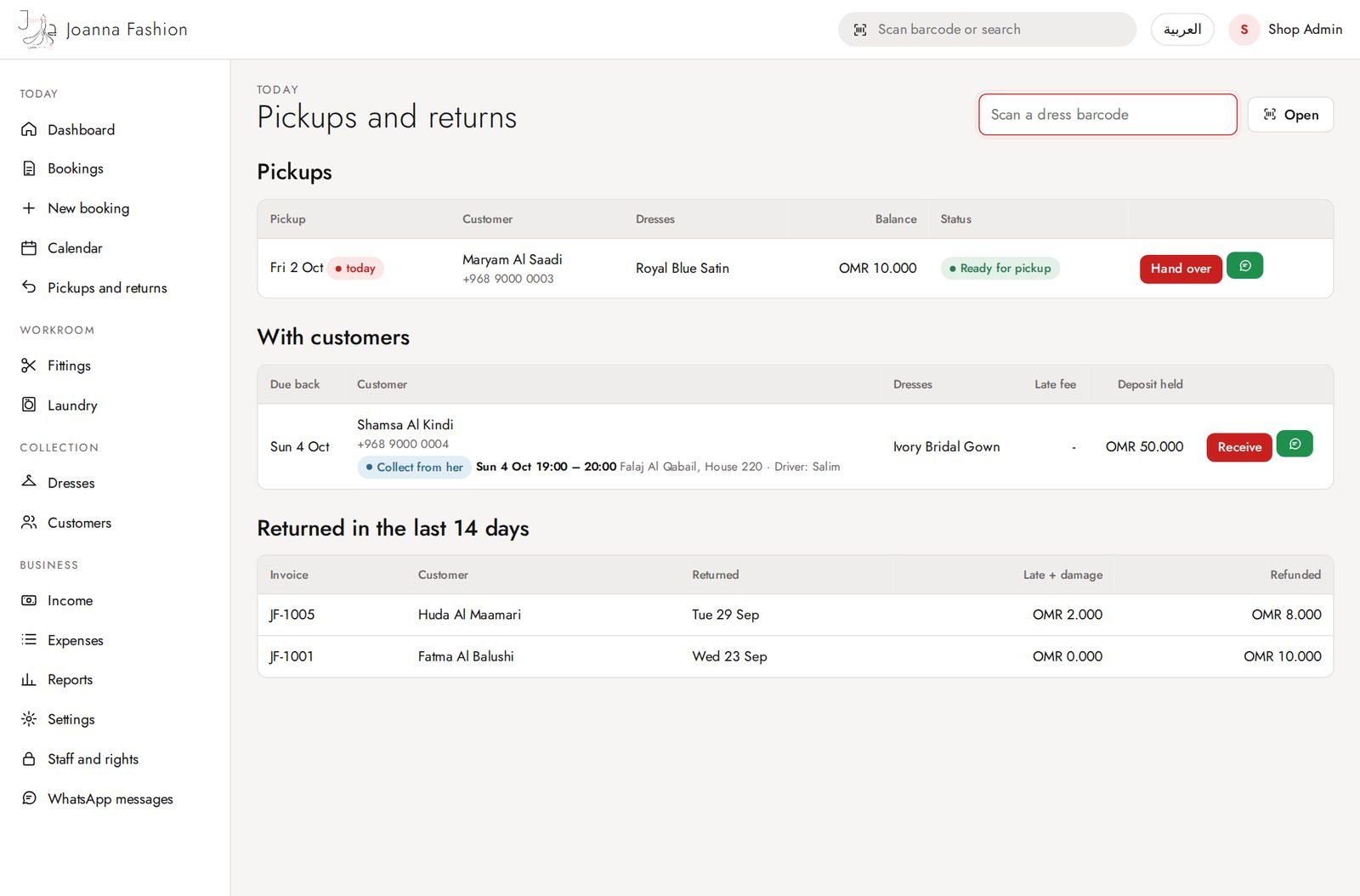Open the Bookings document icon

point(29,168)
